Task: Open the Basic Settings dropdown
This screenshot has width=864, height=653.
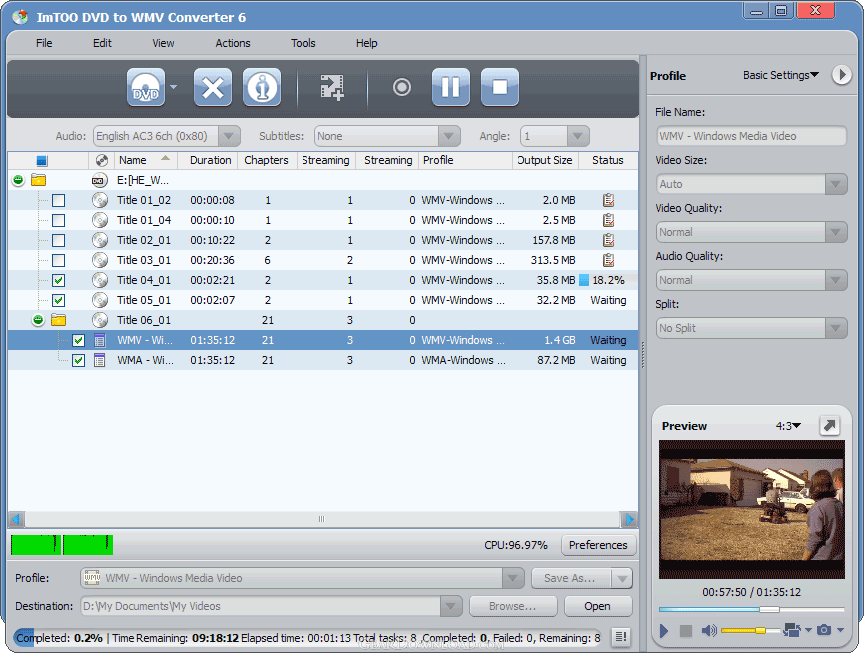Action: (x=780, y=75)
